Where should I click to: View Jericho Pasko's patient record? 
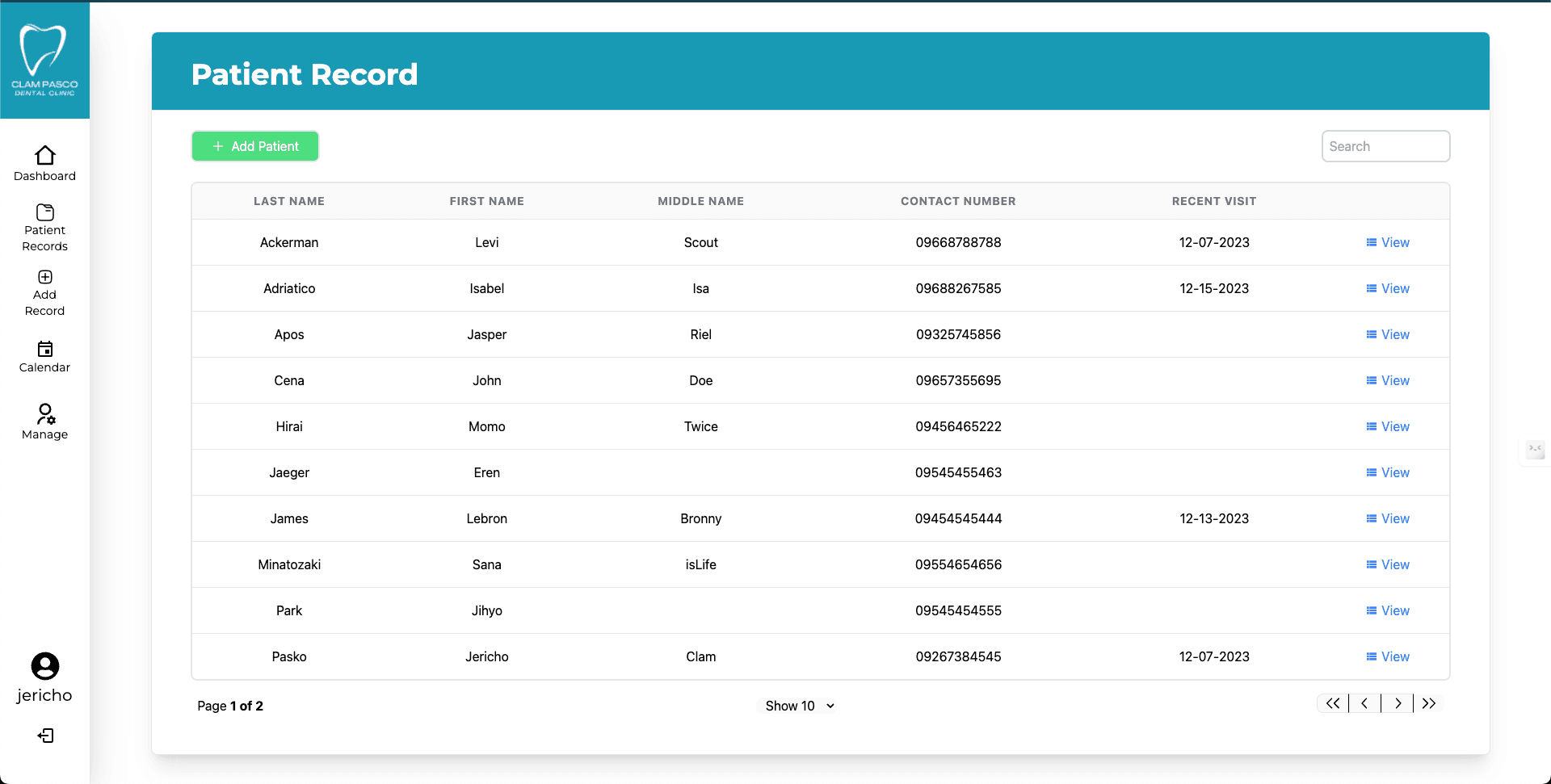[1387, 656]
